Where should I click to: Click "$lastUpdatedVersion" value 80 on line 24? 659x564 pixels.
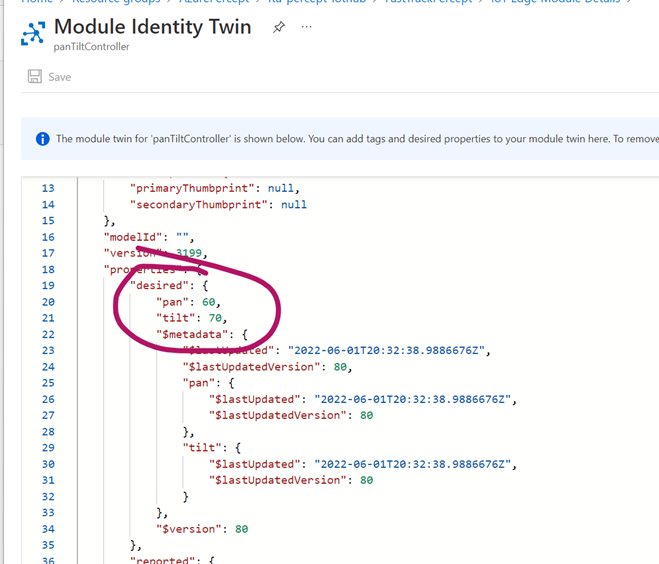click(340, 367)
